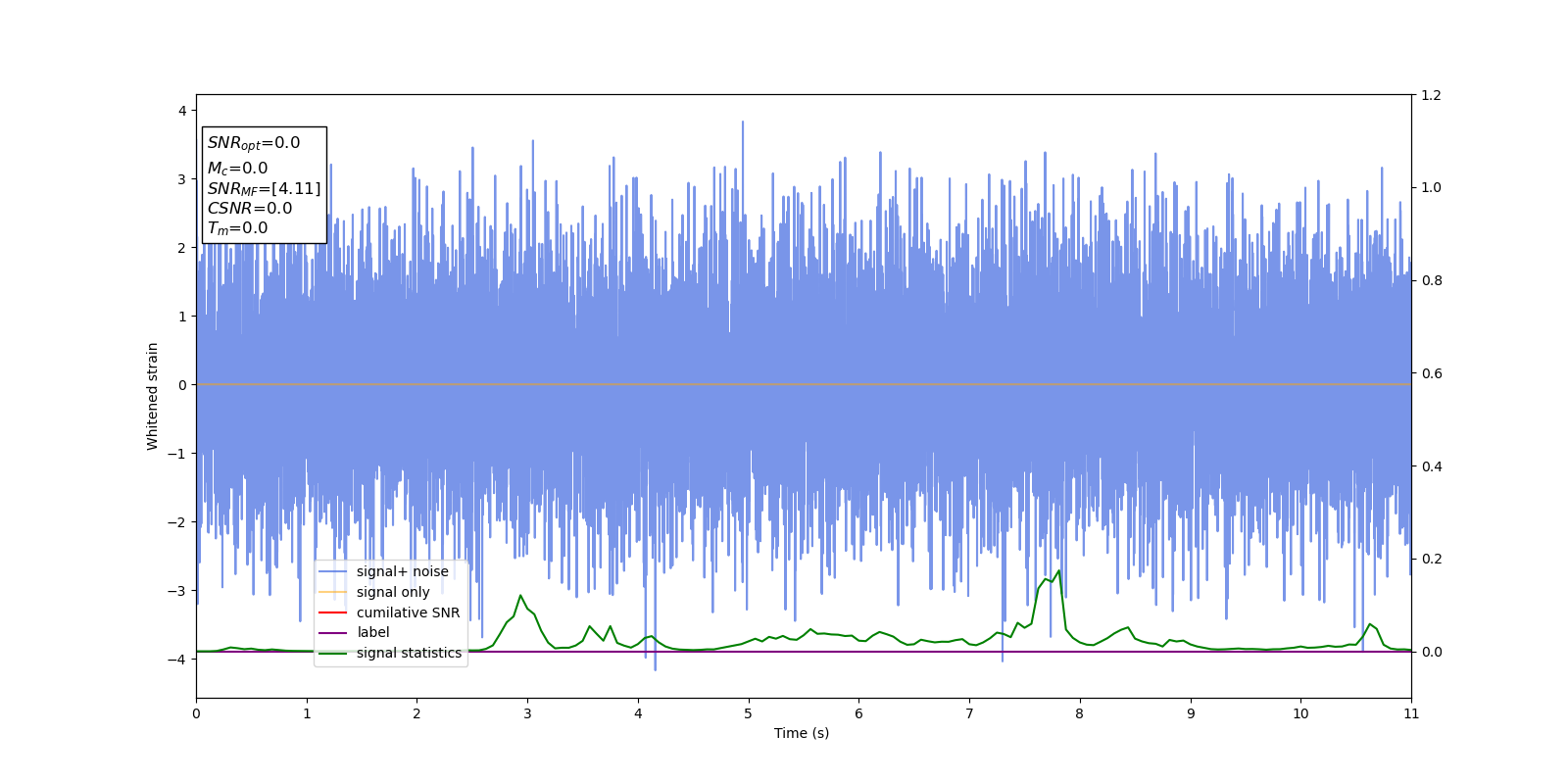Click the red cumilative SNR legend line
Viewport: 1568px width, 784px height.
pos(333,612)
